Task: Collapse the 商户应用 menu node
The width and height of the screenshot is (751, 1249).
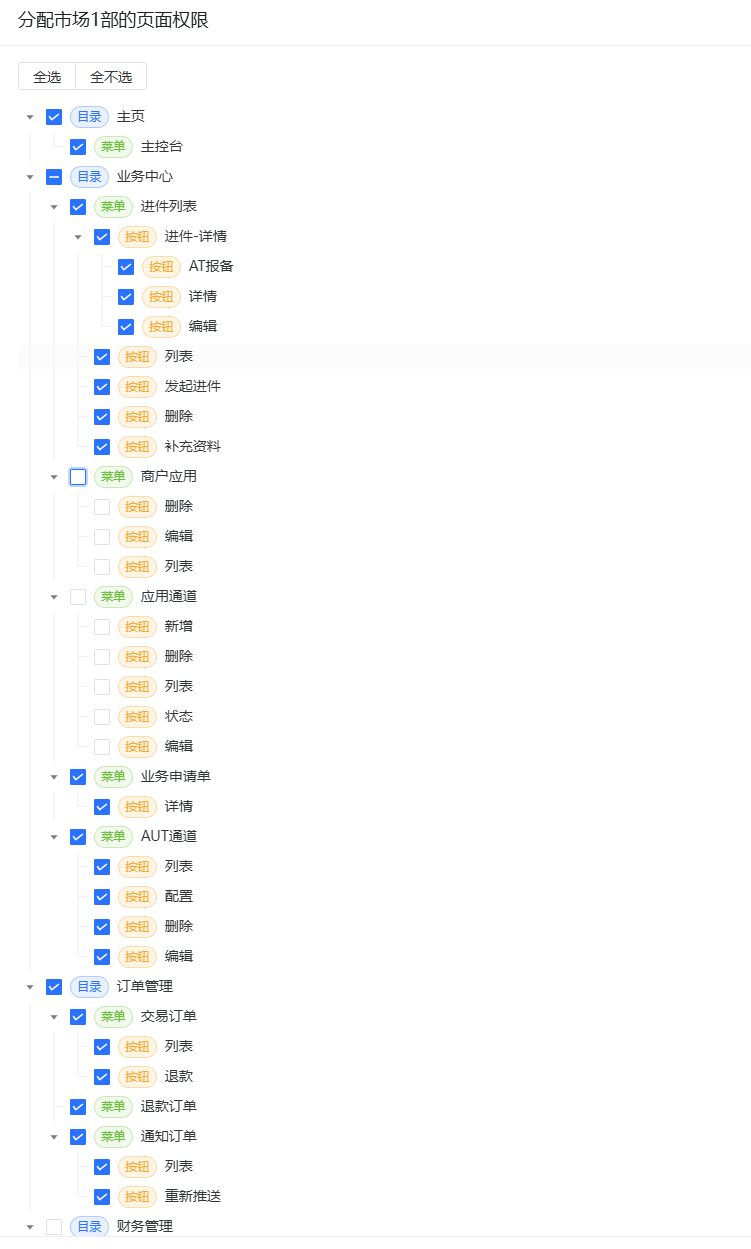Action: point(54,477)
